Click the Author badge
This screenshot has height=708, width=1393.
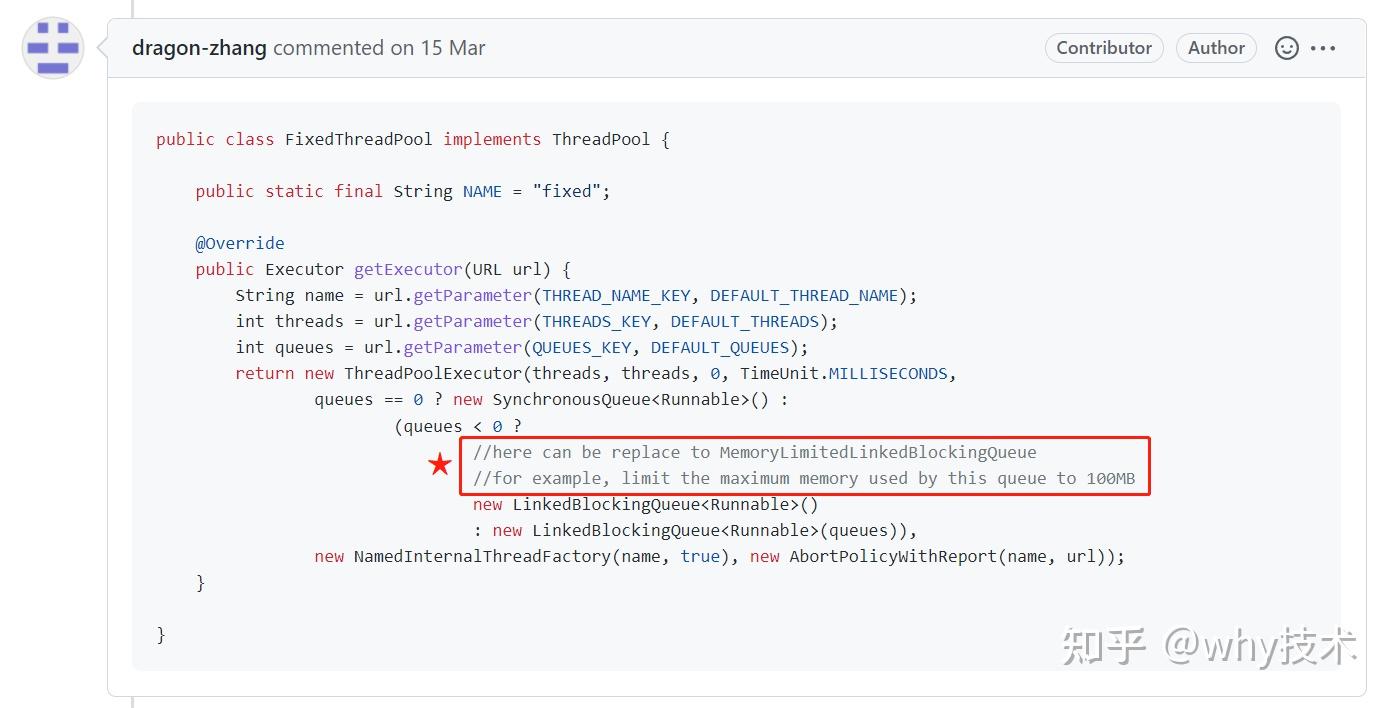[x=1216, y=48]
